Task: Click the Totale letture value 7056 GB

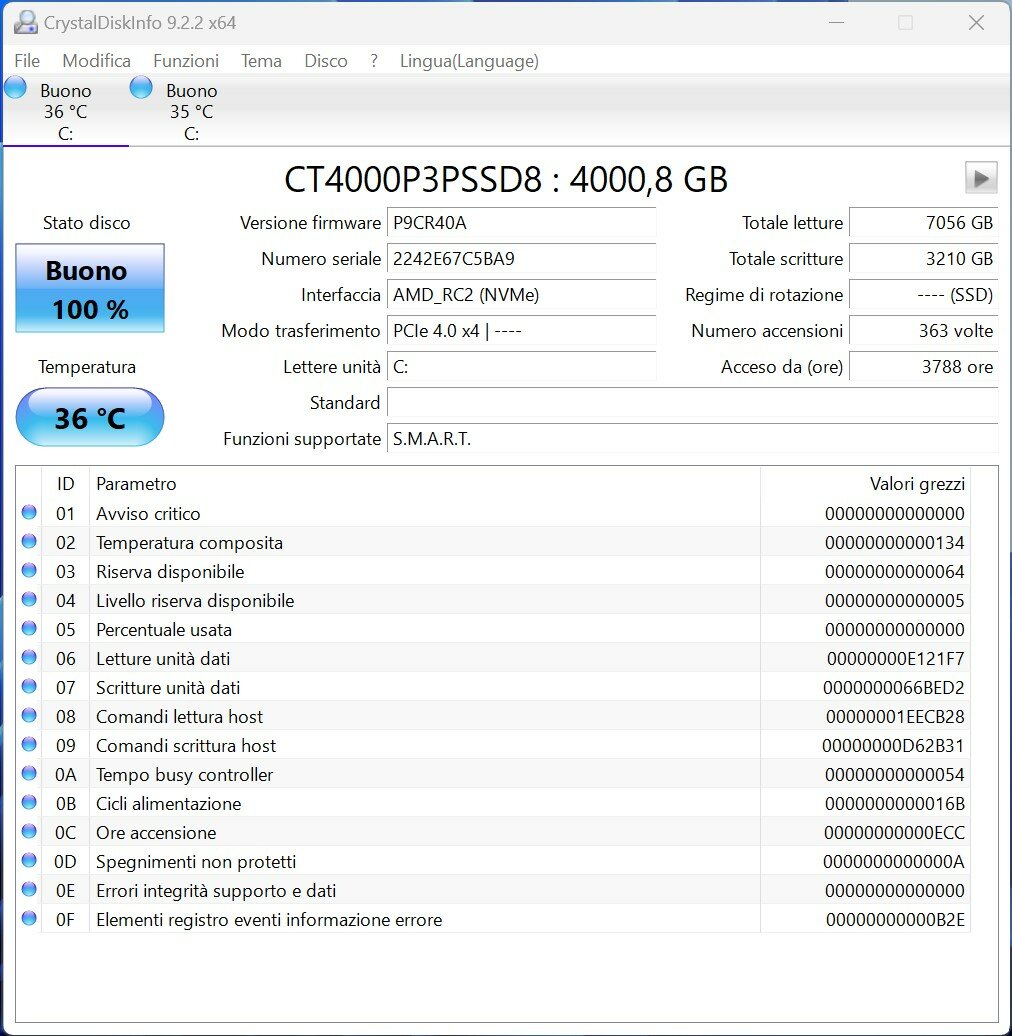Action: [923, 223]
